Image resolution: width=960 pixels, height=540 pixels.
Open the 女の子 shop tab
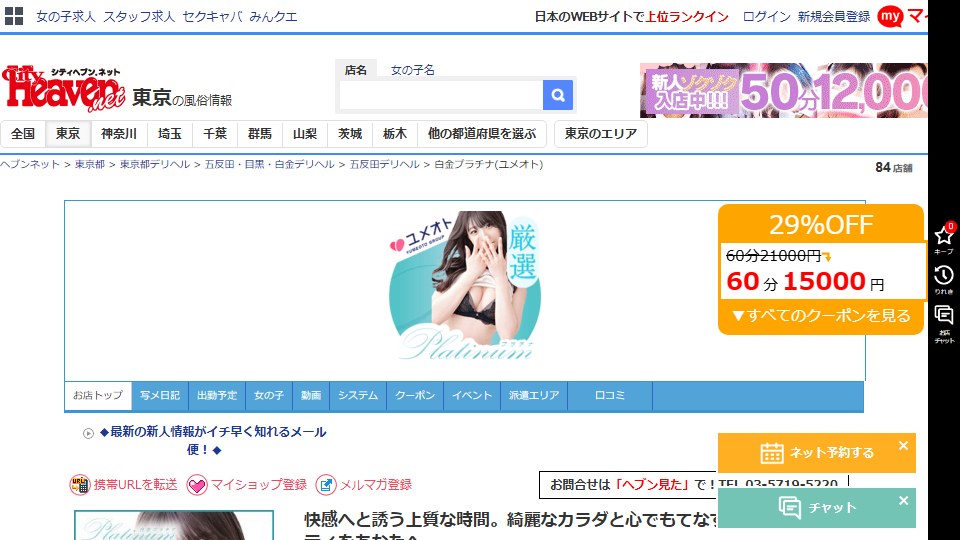pyautogui.click(x=269, y=396)
